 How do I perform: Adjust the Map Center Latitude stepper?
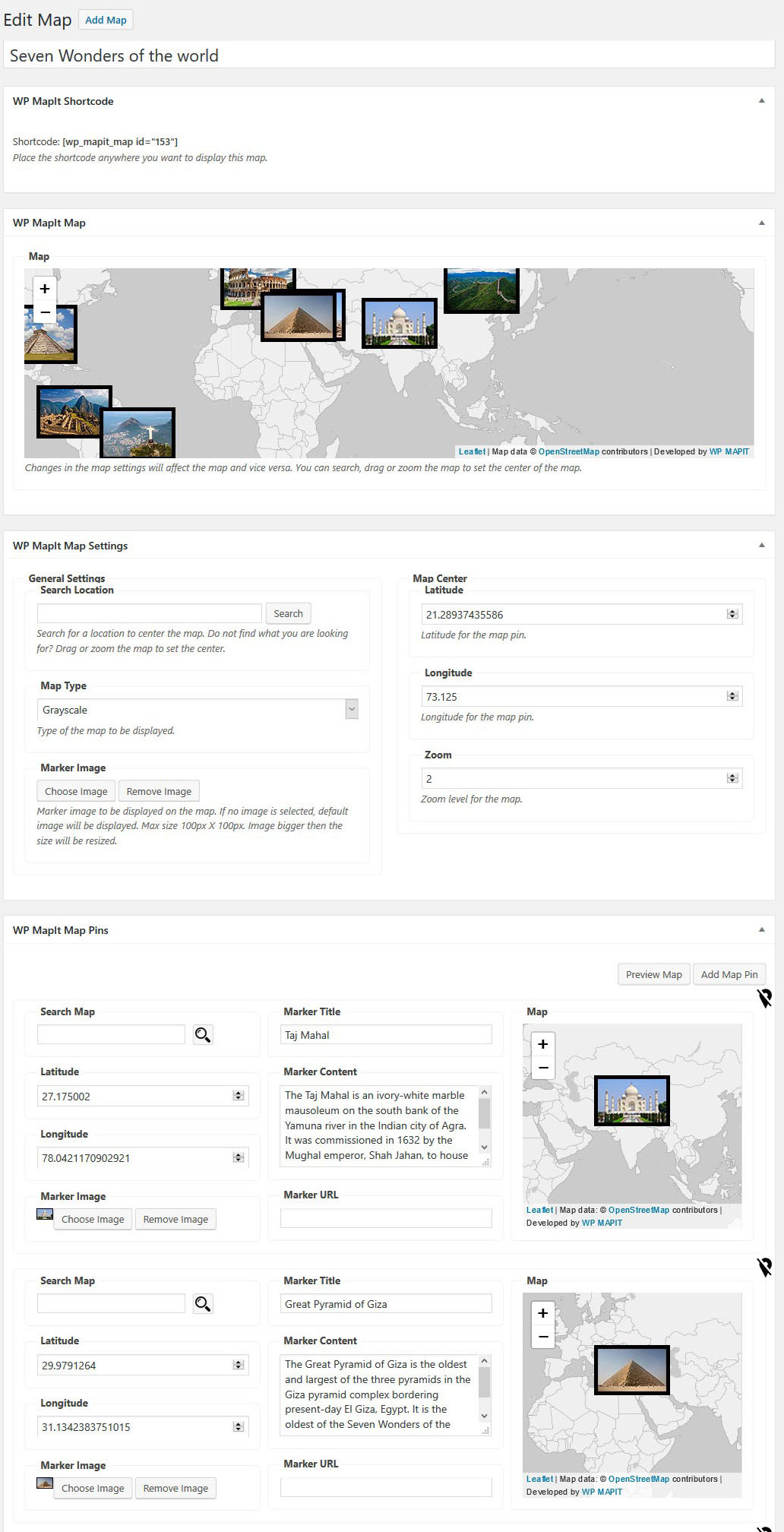(732, 614)
